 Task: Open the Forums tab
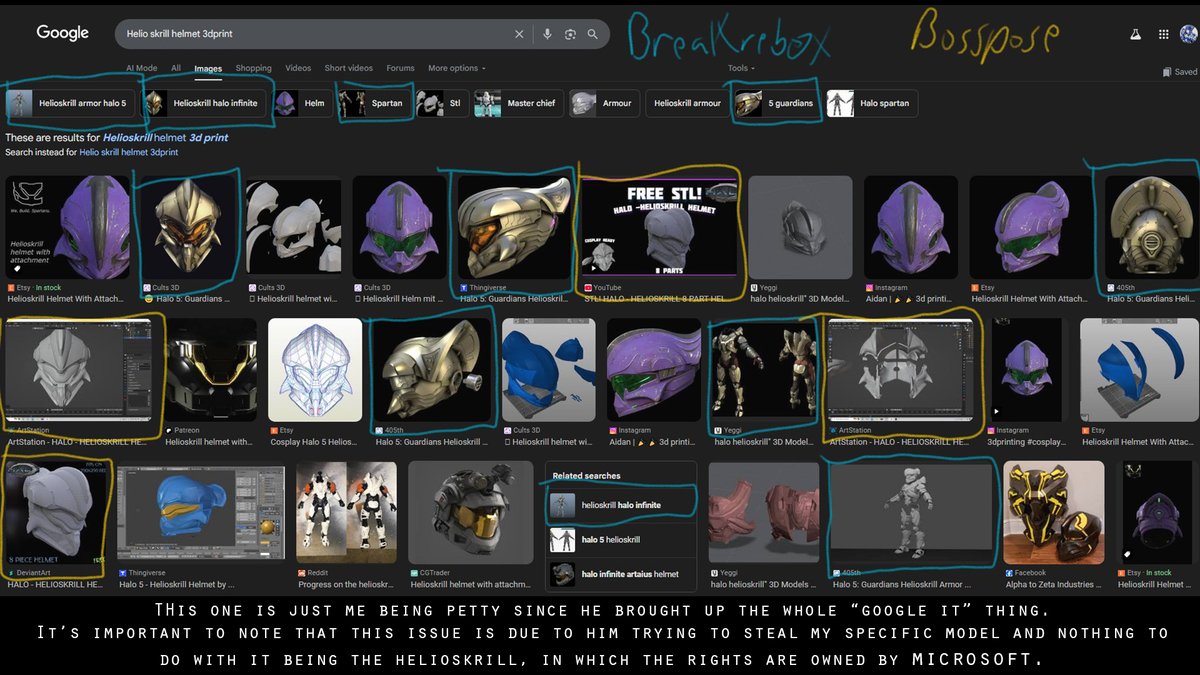(x=400, y=68)
